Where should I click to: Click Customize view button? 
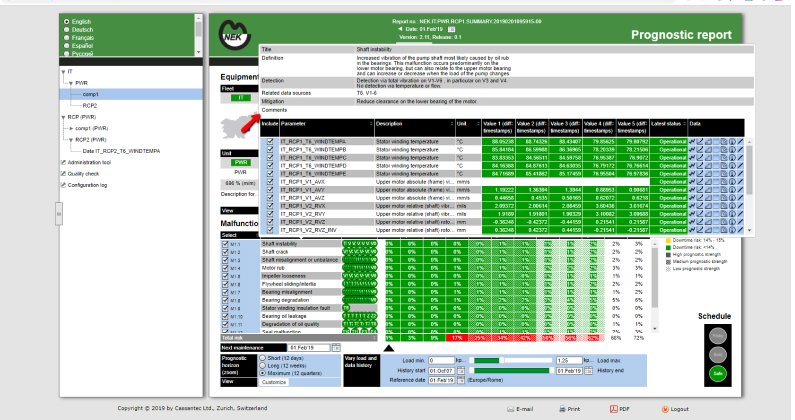click(274, 382)
